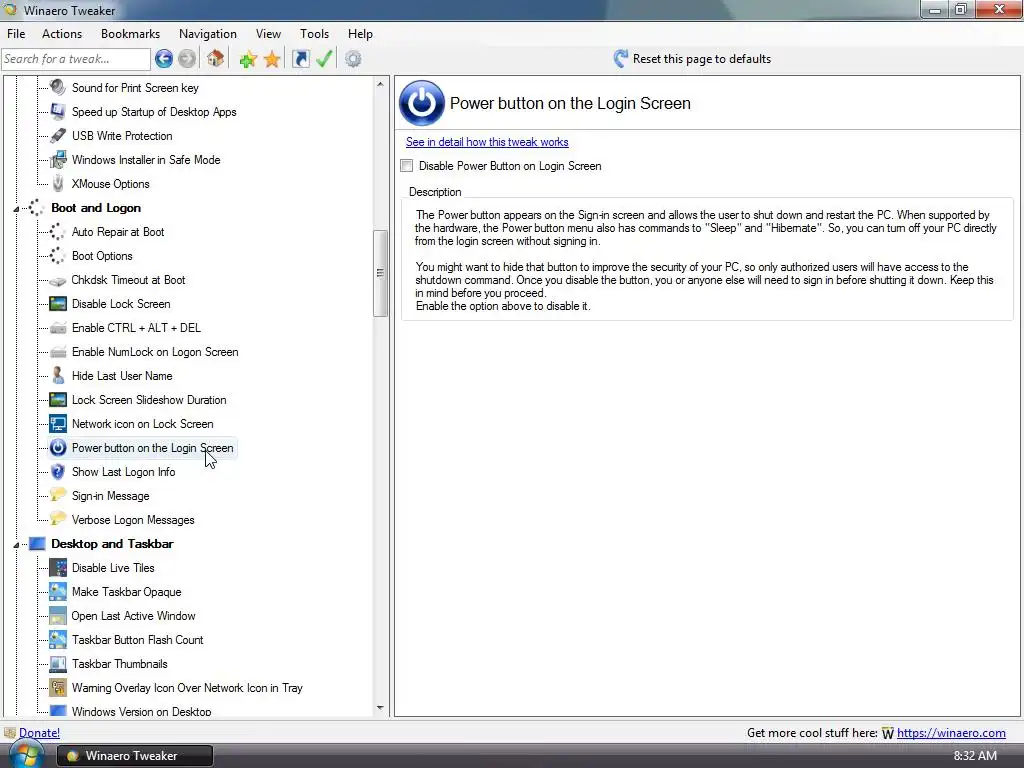Open the Tools menu
This screenshot has width=1024, height=768.
[315, 34]
